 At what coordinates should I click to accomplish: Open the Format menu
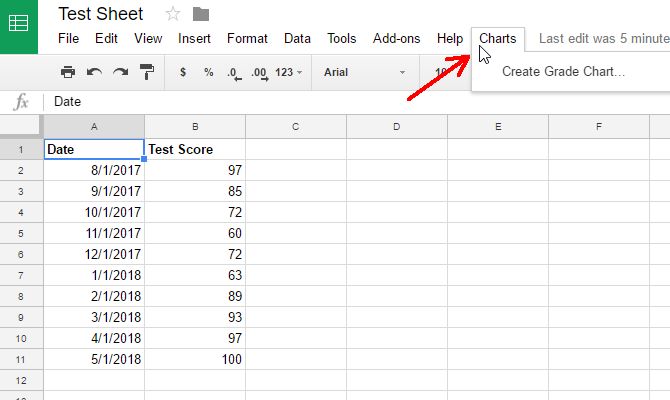pyautogui.click(x=247, y=38)
